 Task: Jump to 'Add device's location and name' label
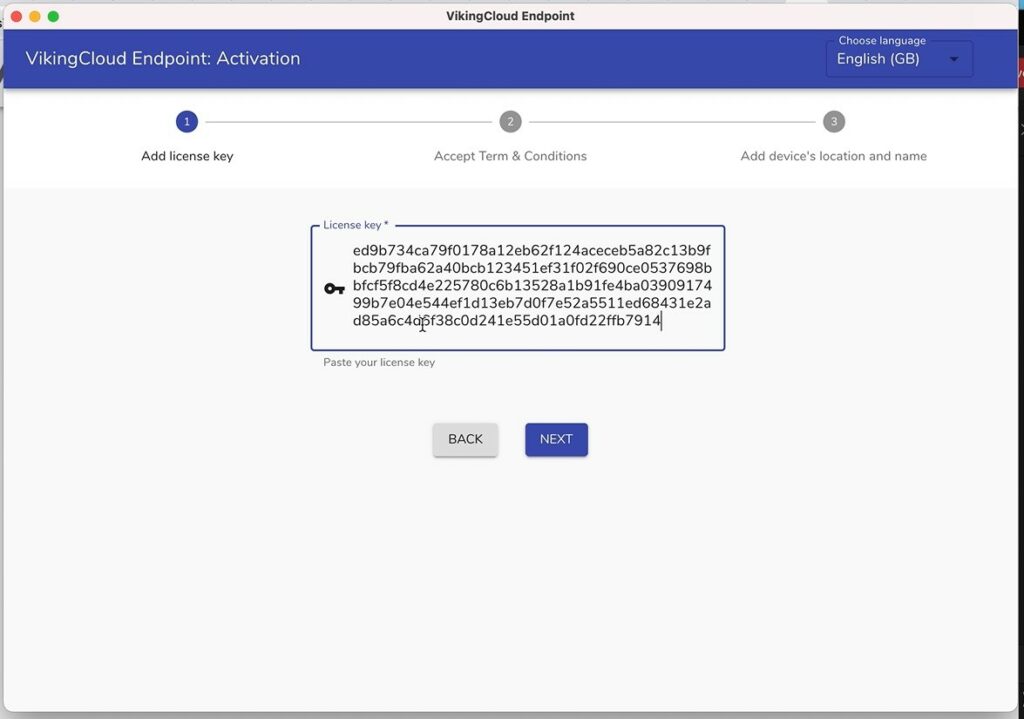[x=833, y=156]
